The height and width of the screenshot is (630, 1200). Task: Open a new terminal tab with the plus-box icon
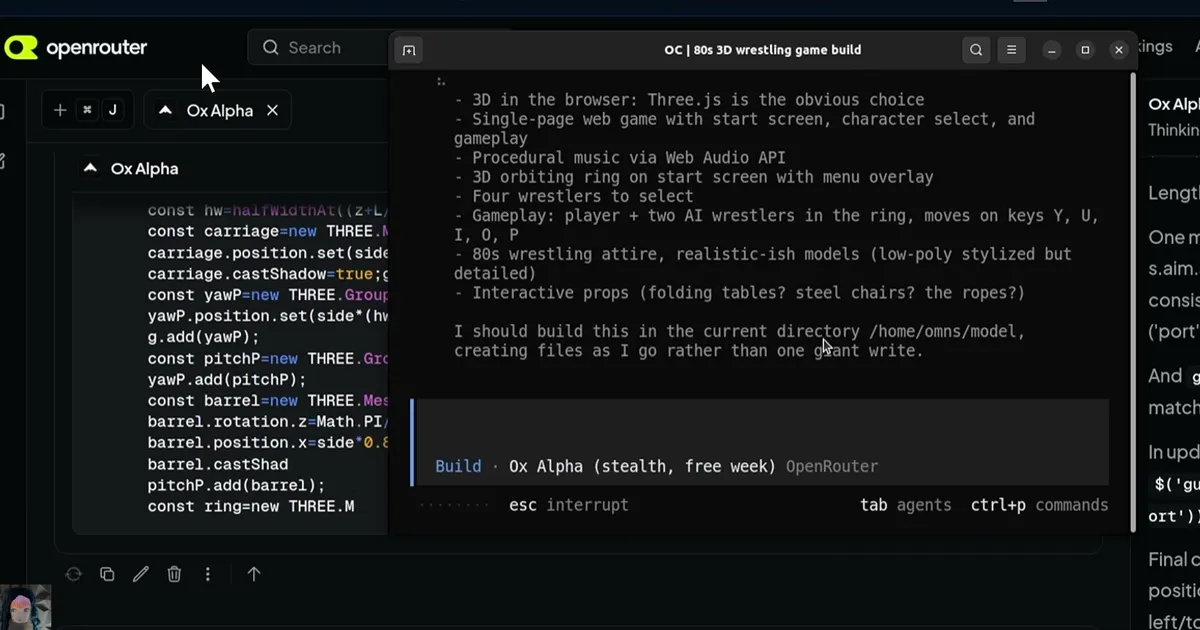[x=408, y=50]
